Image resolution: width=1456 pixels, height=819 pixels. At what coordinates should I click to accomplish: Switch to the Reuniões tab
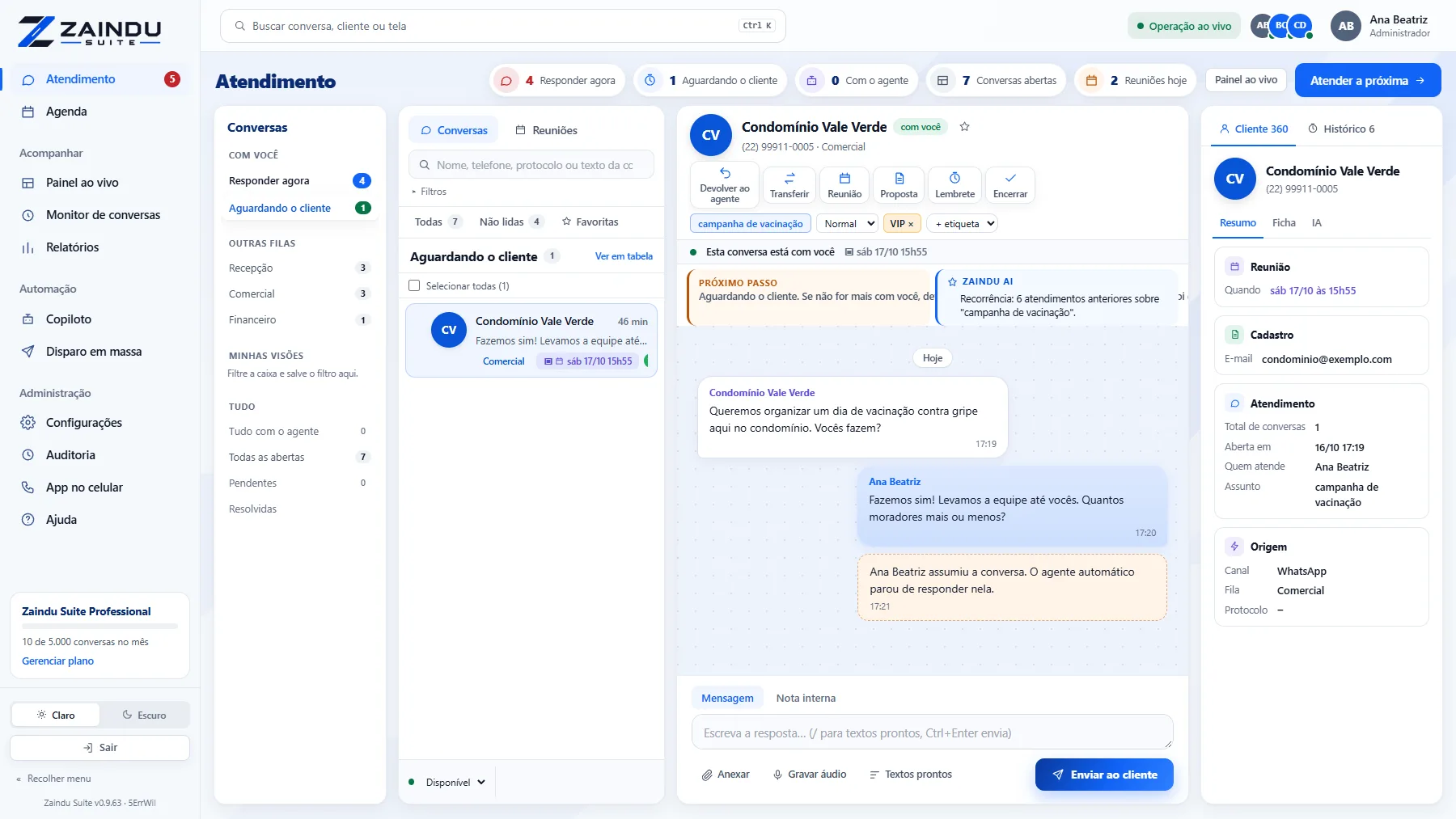[x=547, y=130]
